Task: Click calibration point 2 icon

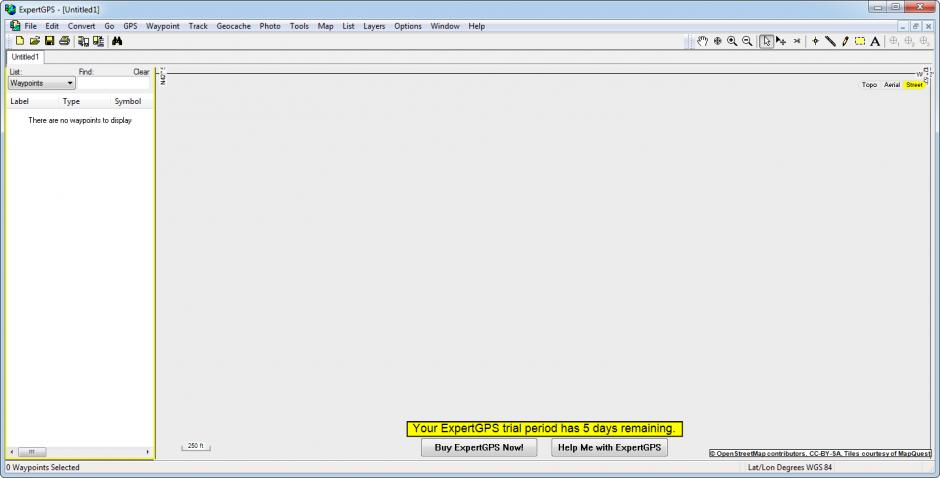Action: [909, 41]
